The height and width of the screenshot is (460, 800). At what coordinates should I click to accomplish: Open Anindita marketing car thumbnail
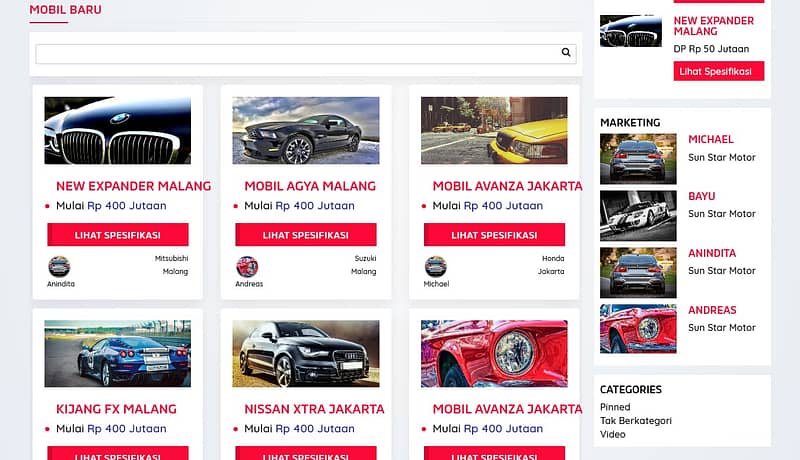[638, 272]
